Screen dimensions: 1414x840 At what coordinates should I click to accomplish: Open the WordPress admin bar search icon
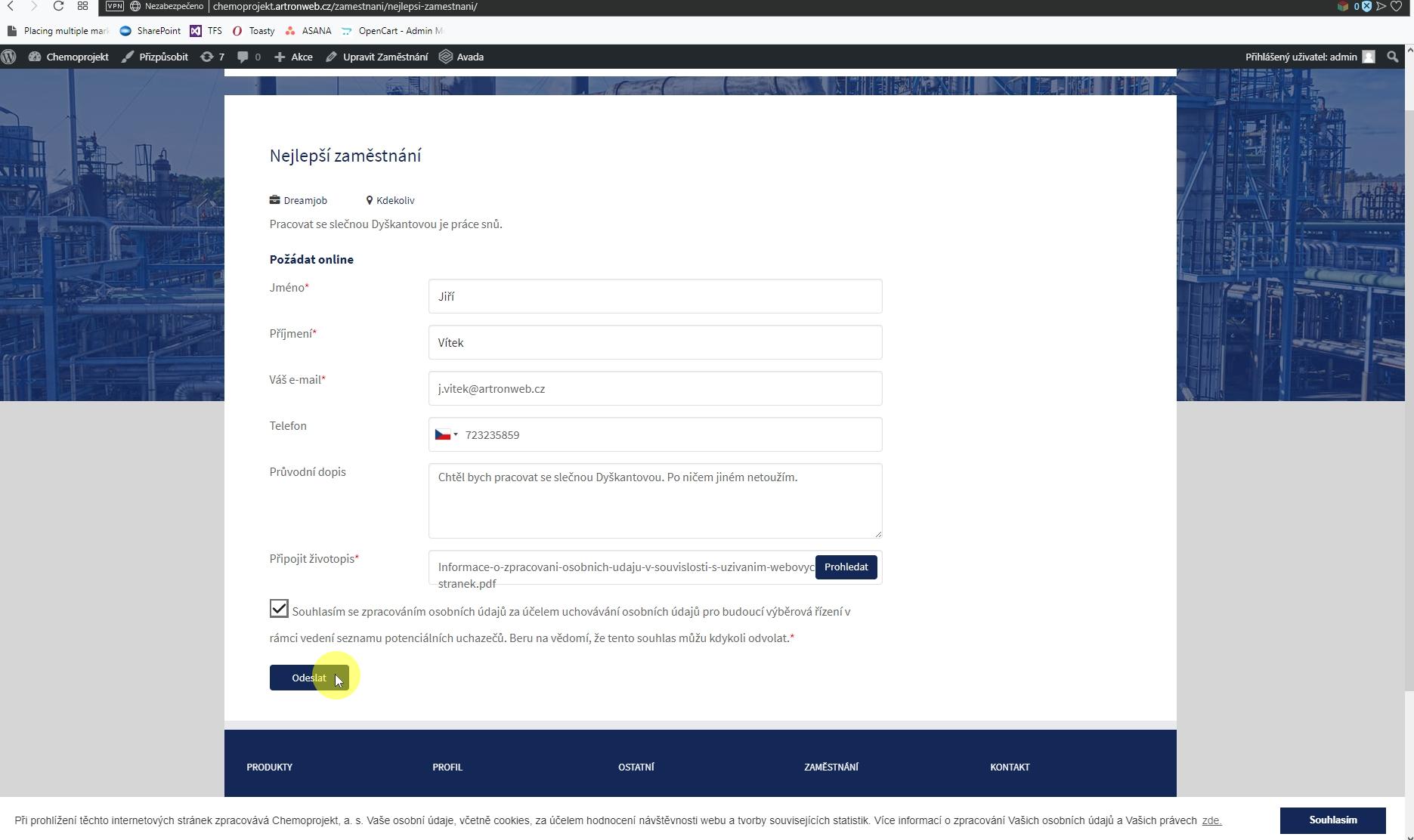1392,57
